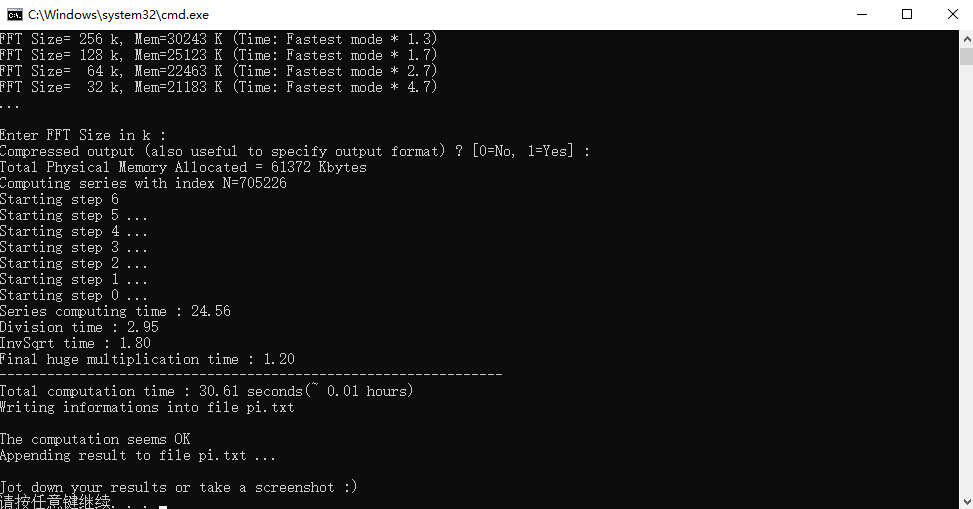973x509 pixels.
Task: Click the blinking cursor at the prompt end
Action: point(163,507)
